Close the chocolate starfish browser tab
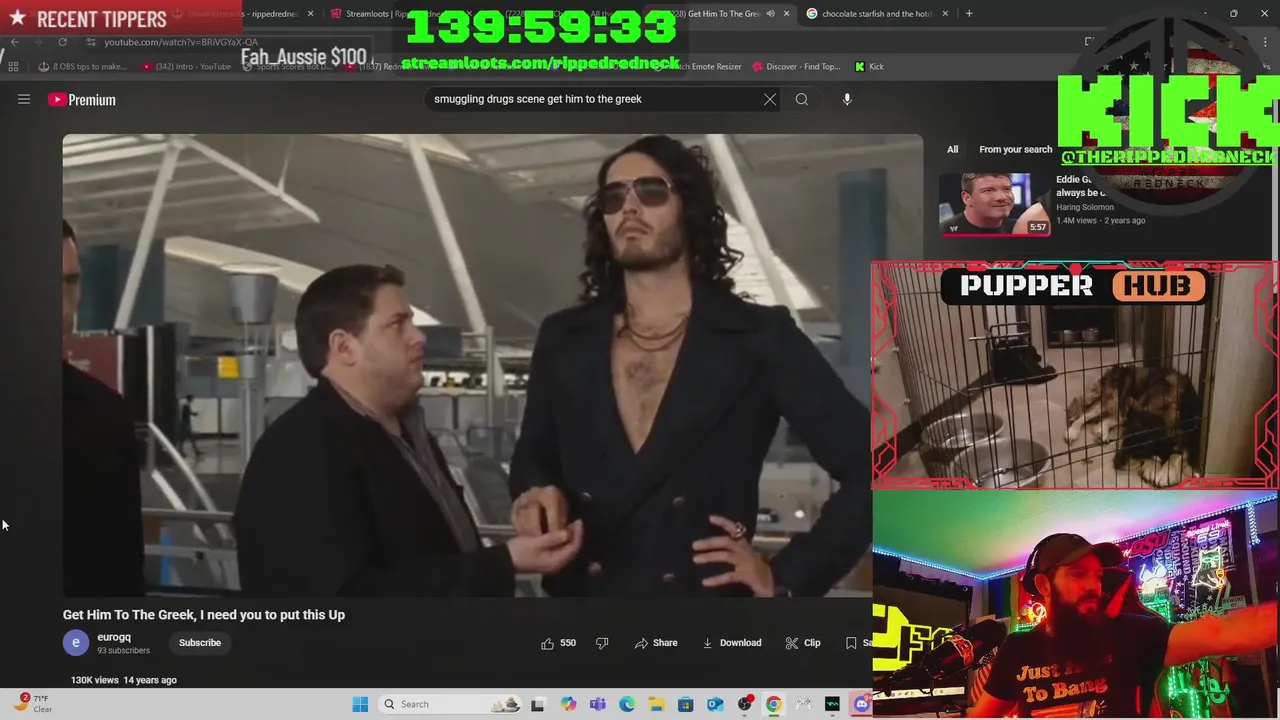Image resolution: width=1280 pixels, height=720 pixels. pyautogui.click(x=944, y=14)
